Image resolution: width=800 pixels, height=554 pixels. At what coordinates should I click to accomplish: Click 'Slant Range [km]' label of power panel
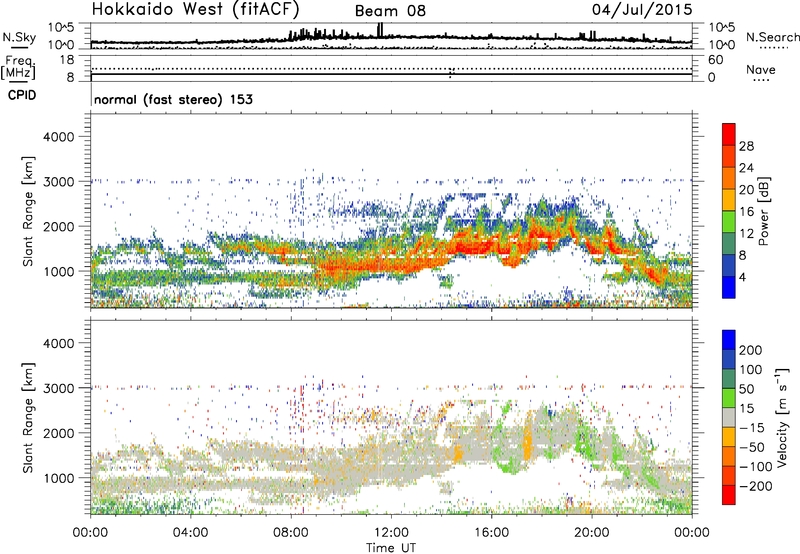point(28,211)
